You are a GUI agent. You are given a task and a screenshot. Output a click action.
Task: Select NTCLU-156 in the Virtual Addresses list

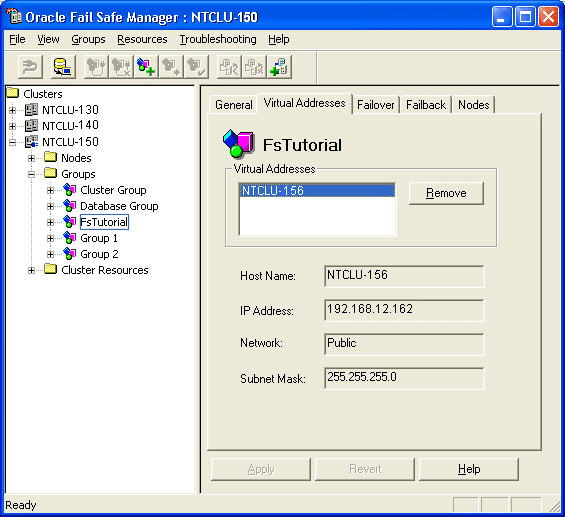tap(317, 190)
